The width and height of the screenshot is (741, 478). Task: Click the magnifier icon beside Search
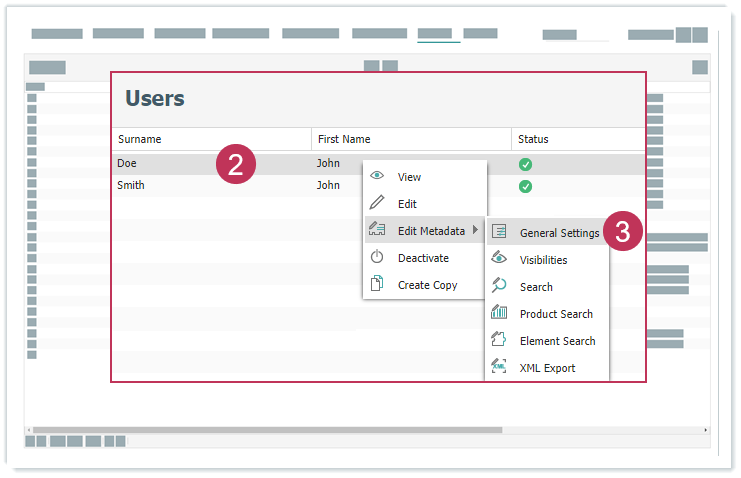pyautogui.click(x=499, y=286)
